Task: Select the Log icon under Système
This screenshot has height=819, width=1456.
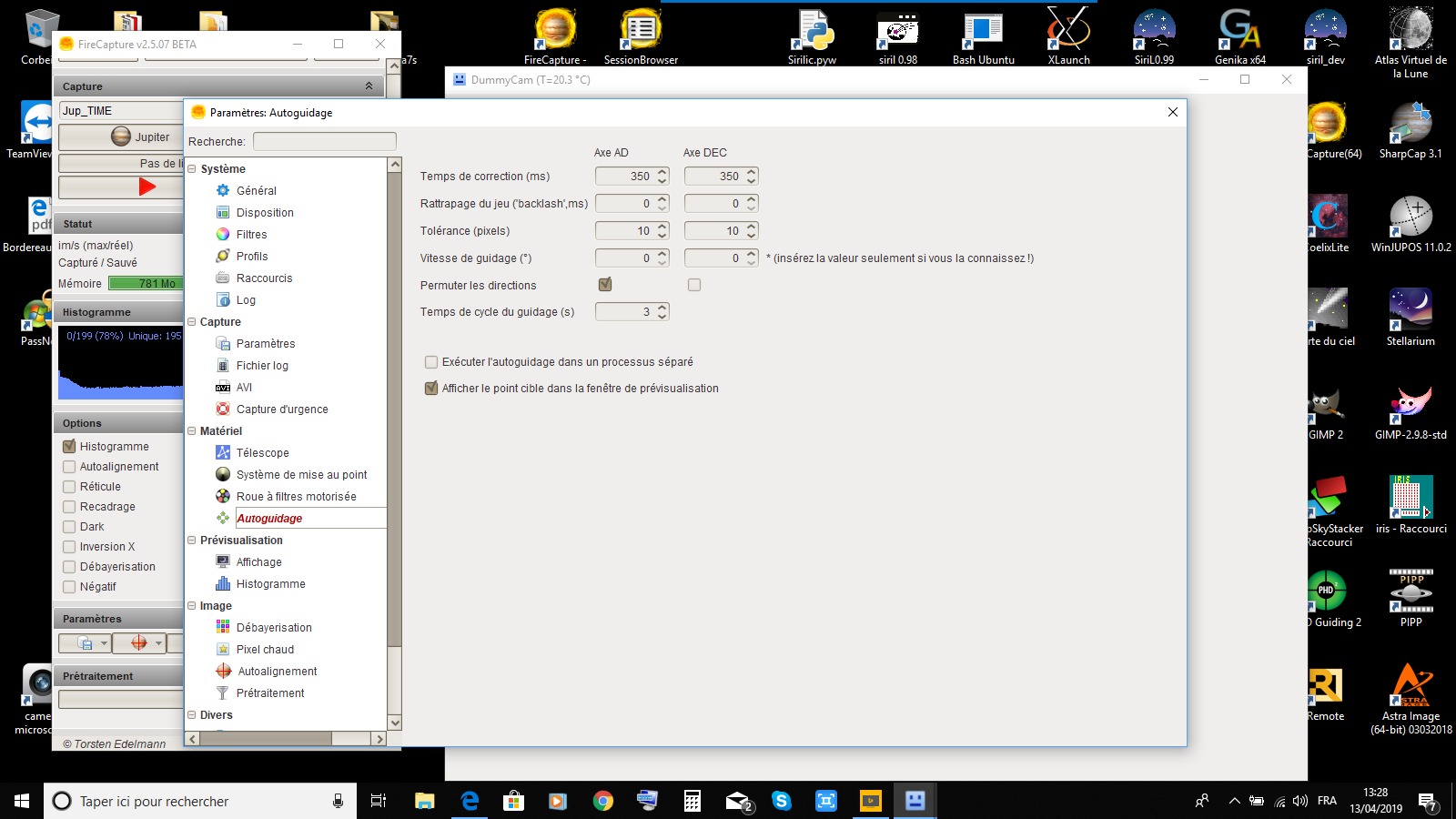Action: pyautogui.click(x=223, y=299)
